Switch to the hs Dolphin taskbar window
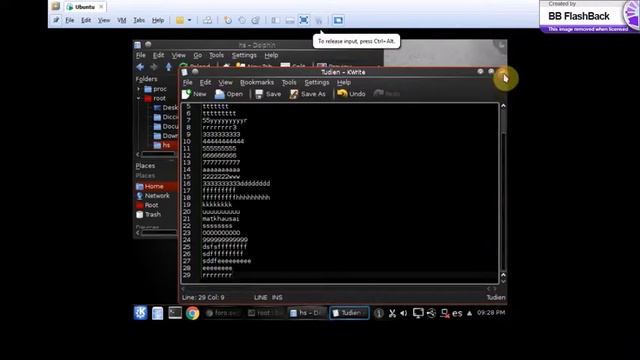Screen dimensions: 640x360 pos(307,313)
